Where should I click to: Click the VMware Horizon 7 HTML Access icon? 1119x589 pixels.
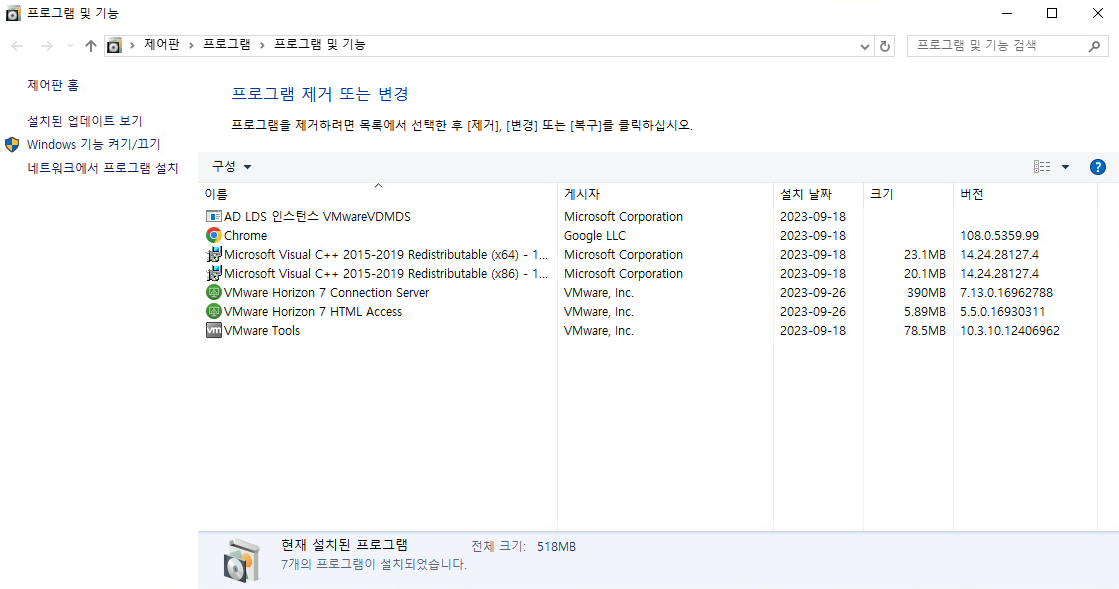213,311
